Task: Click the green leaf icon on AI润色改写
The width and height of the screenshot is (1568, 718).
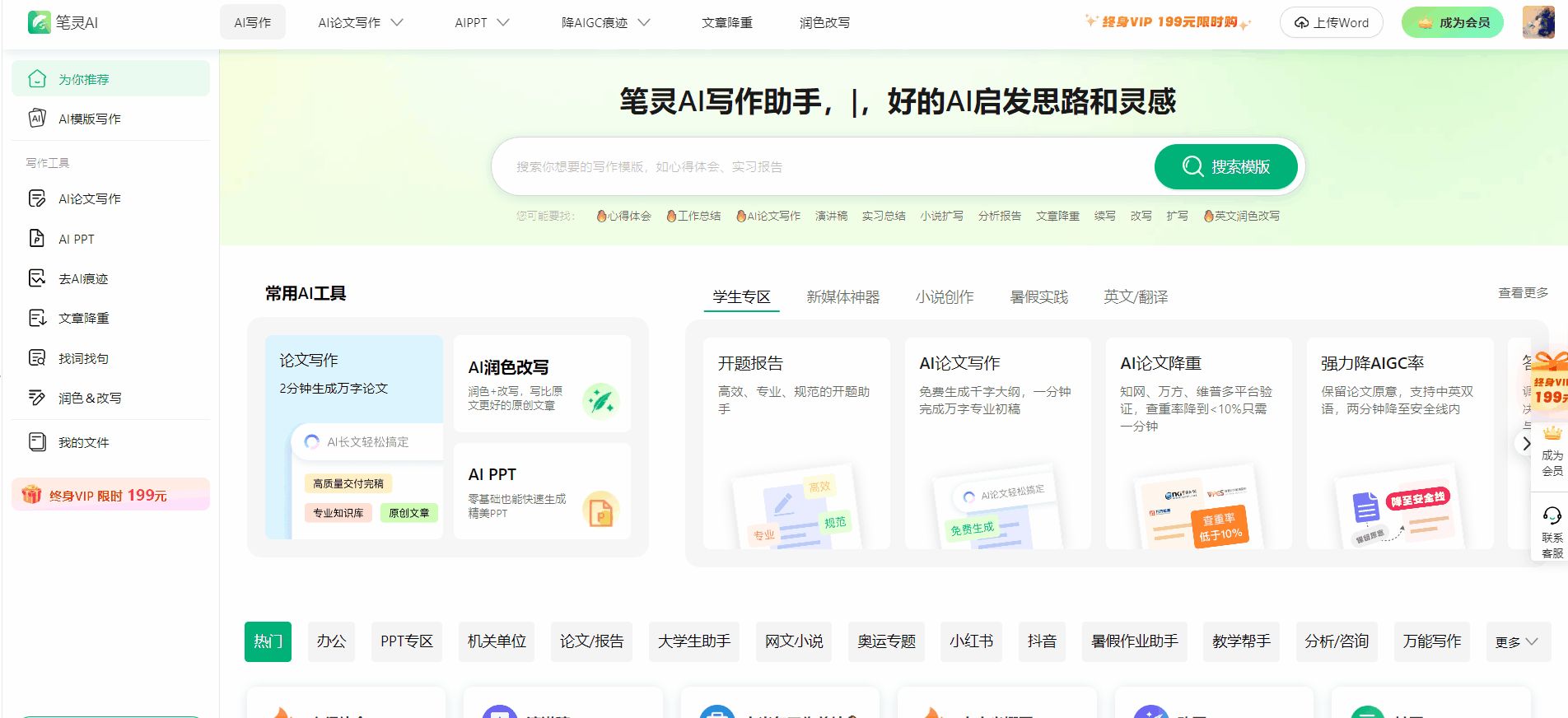Action: click(601, 401)
